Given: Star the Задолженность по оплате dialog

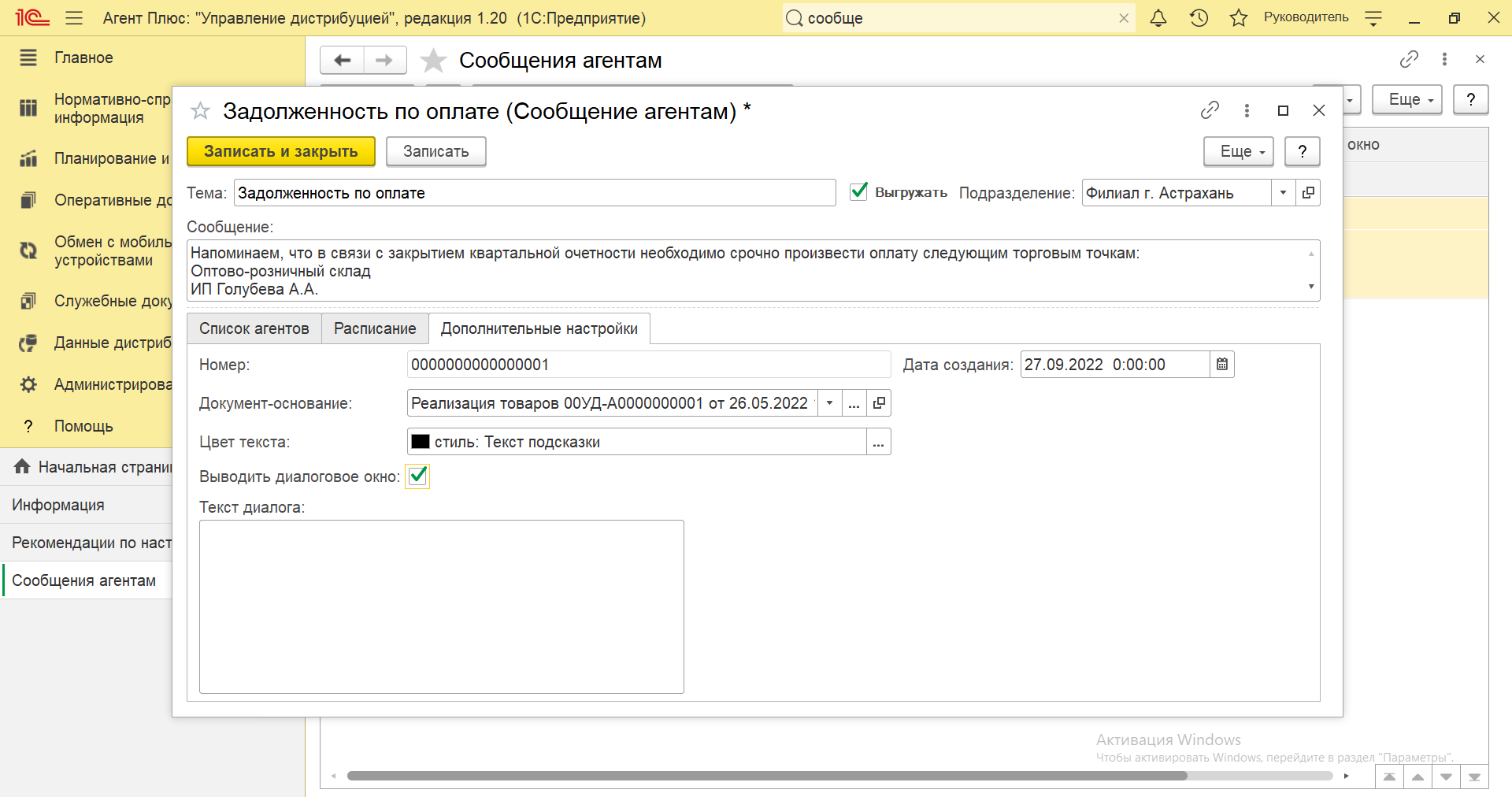Looking at the screenshot, I should click(x=200, y=111).
